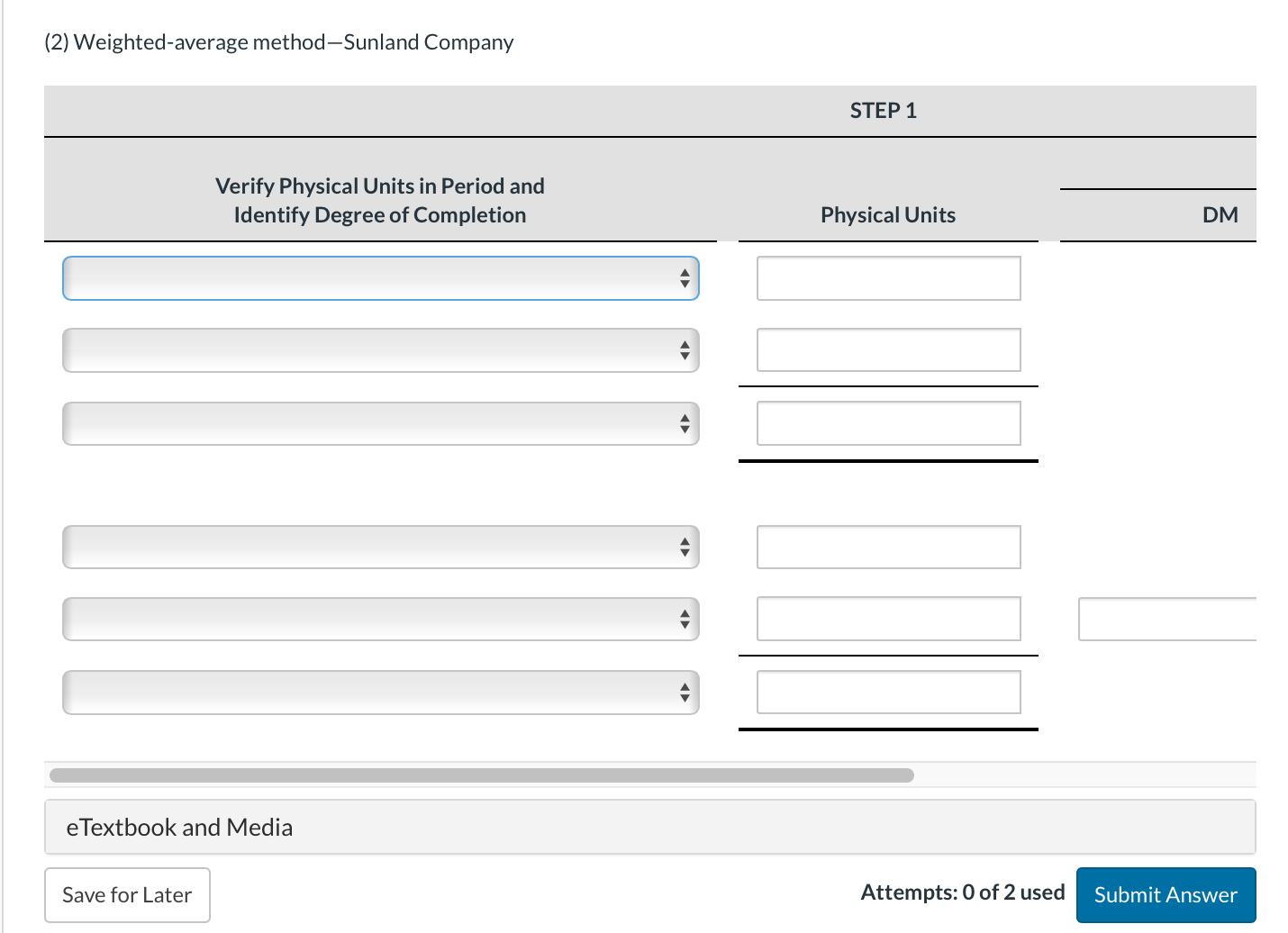Select the fifth dropdown control

click(x=378, y=619)
